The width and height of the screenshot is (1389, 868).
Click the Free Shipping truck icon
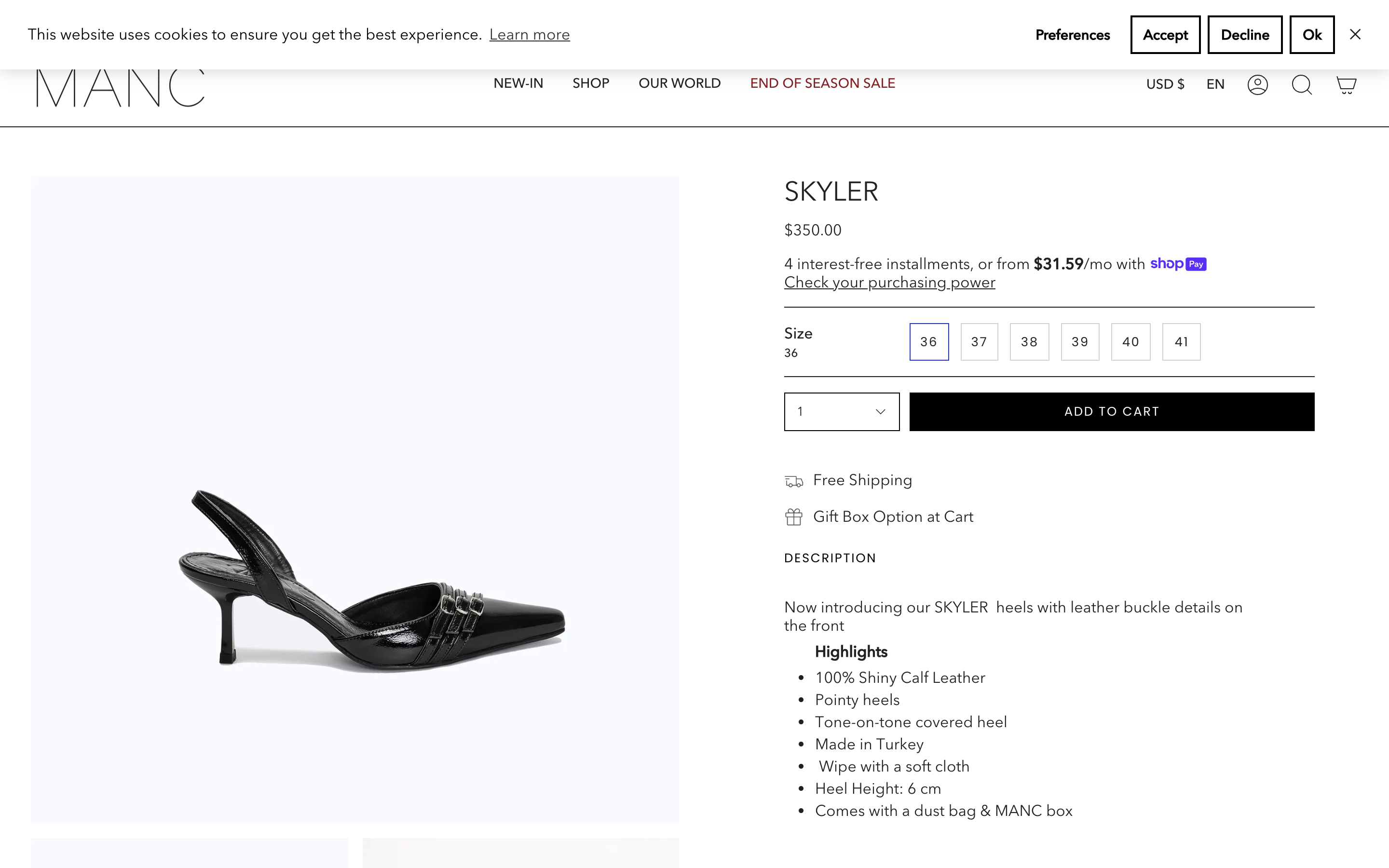(794, 481)
